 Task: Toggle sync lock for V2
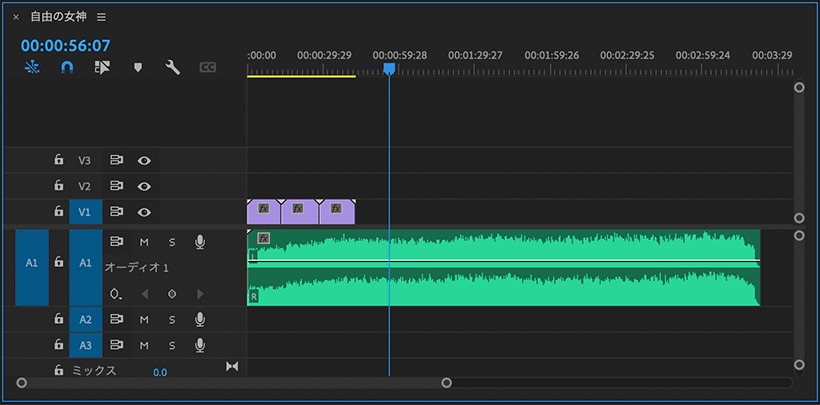[x=116, y=186]
